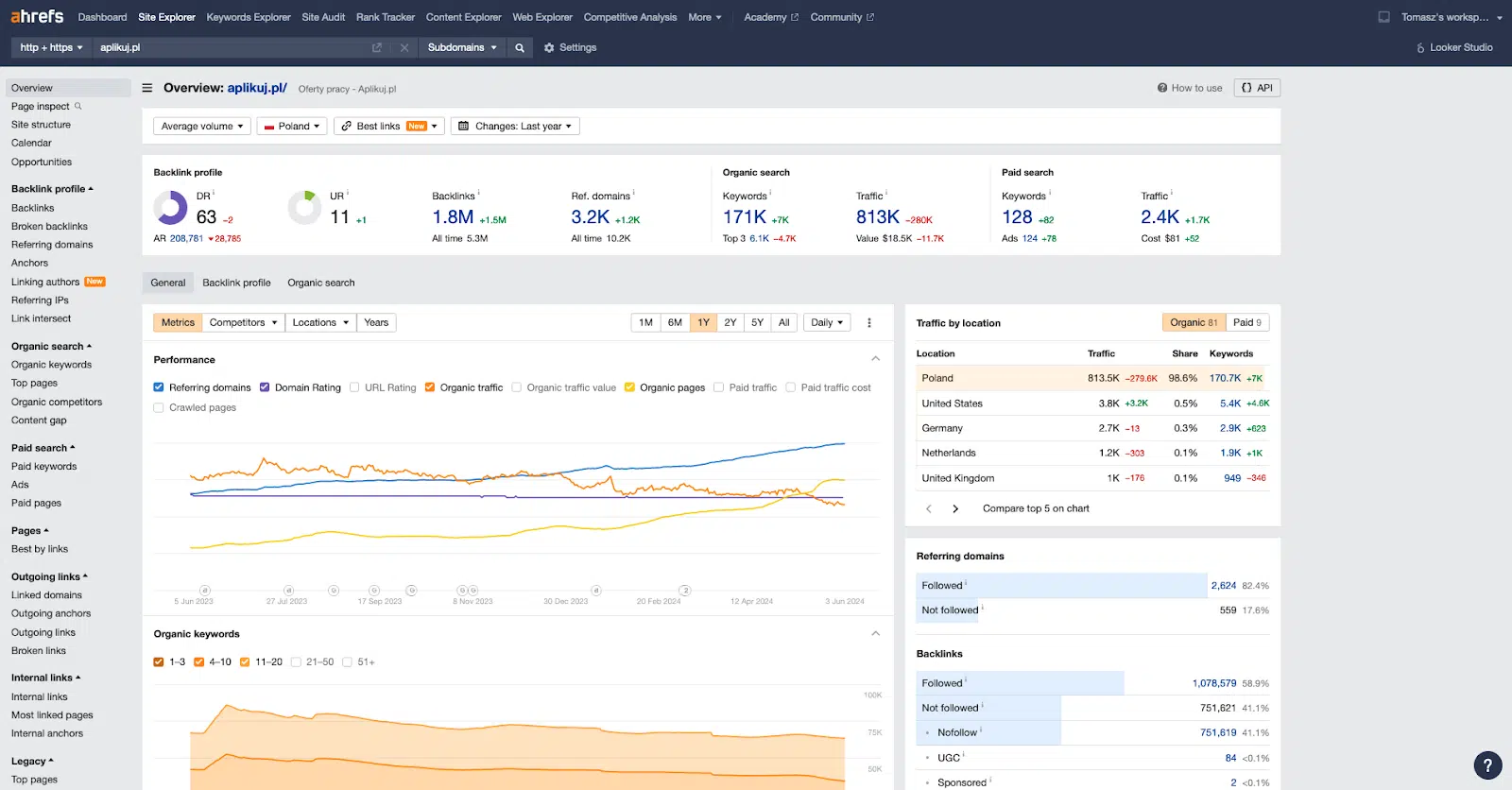Viewport: 1512px width, 790px height.
Task: Open the http + https protocol dropdown
Action: pos(52,47)
